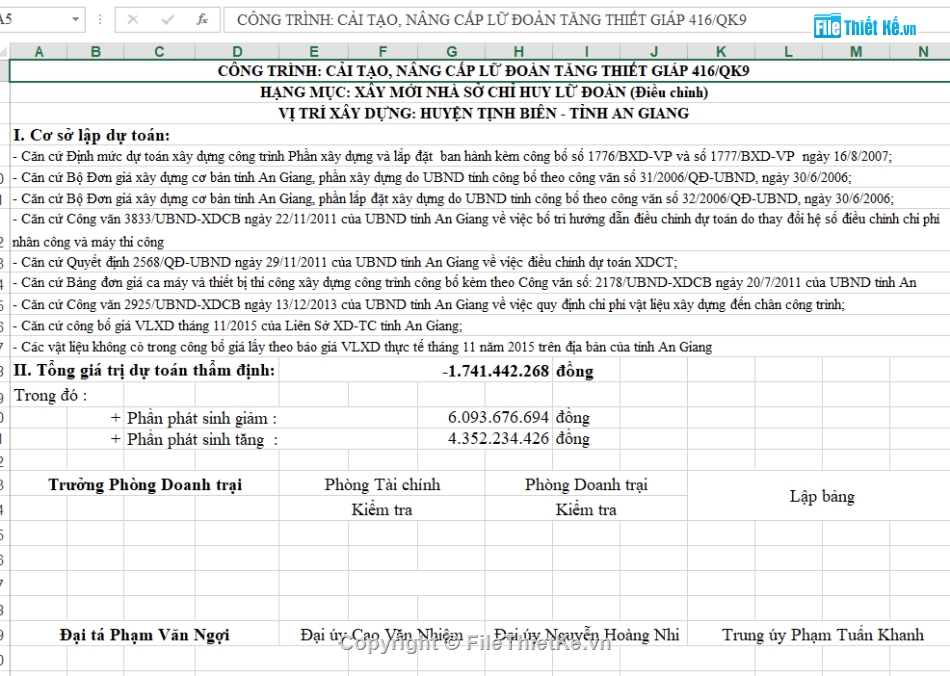Viewport: 950px width, 676px height.
Task: Select the 'VỊ TRÍ XÂY DỰNG: HUYỆN TỊNH BIÊN' cell
Action: (480, 113)
